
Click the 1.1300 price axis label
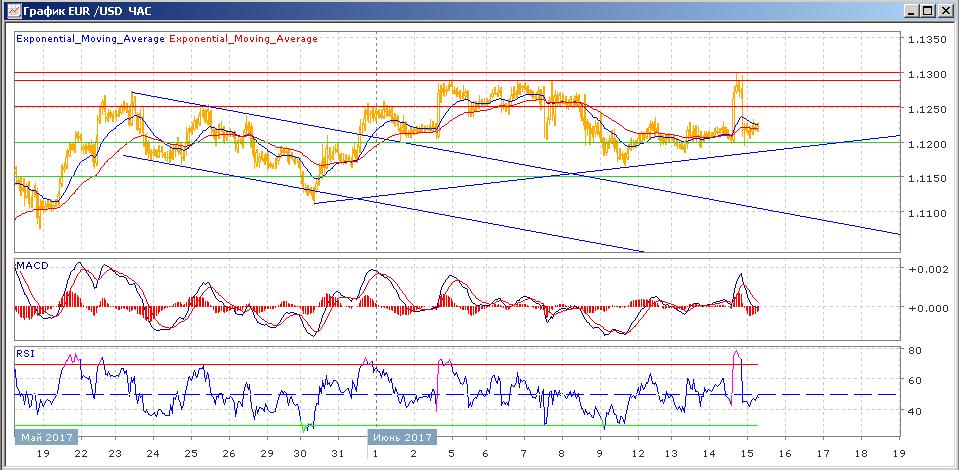[926, 75]
